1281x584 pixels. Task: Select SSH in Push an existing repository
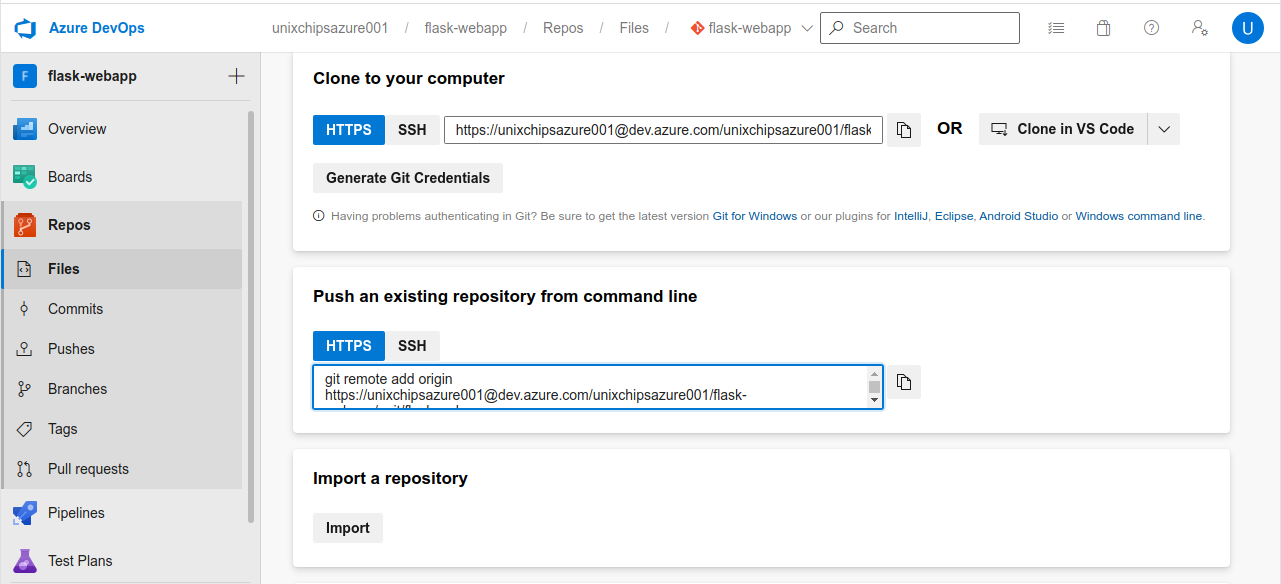coord(412,346)
